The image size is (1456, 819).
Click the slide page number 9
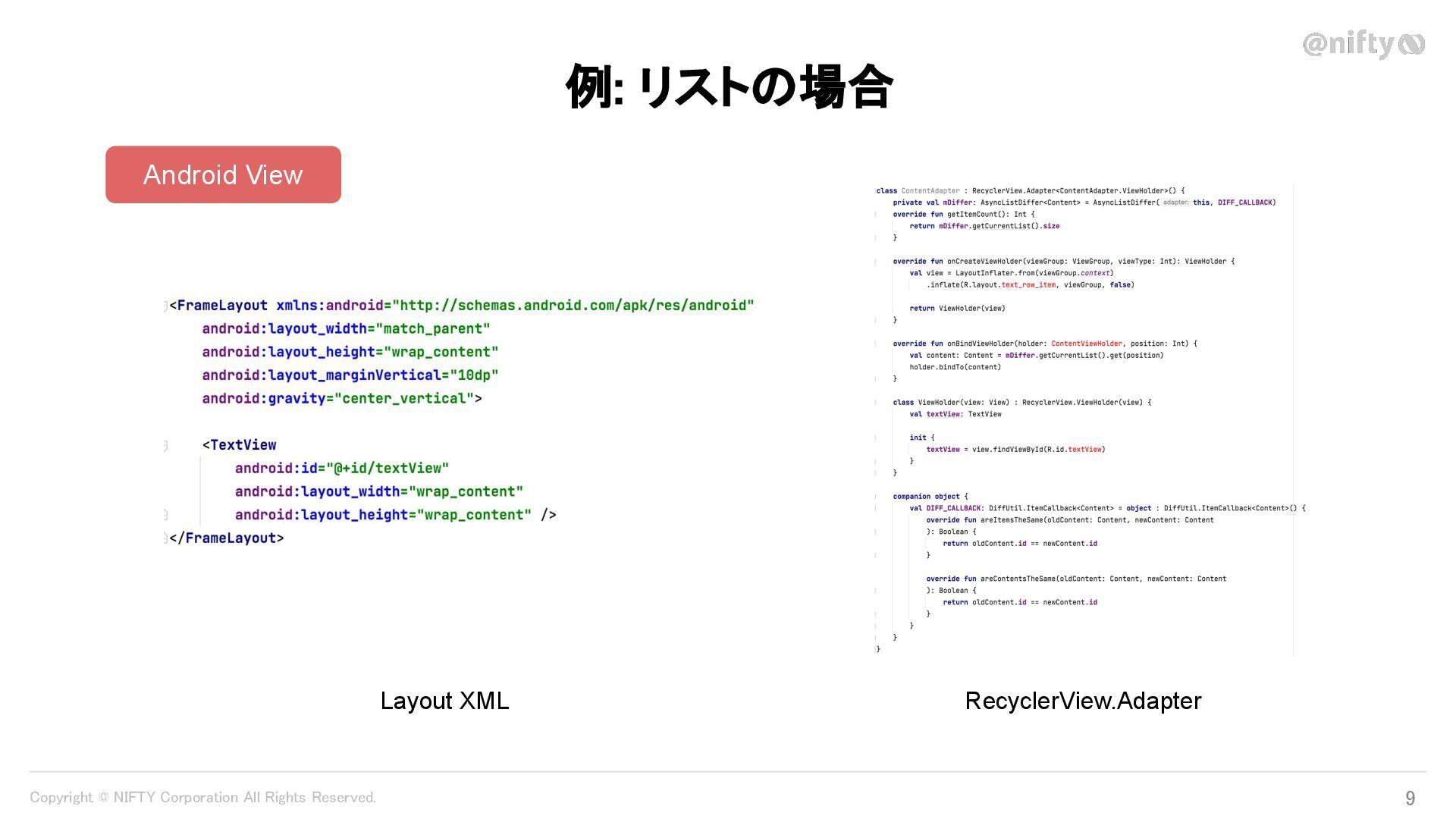pyautogui.click(x=1410, y=798)
